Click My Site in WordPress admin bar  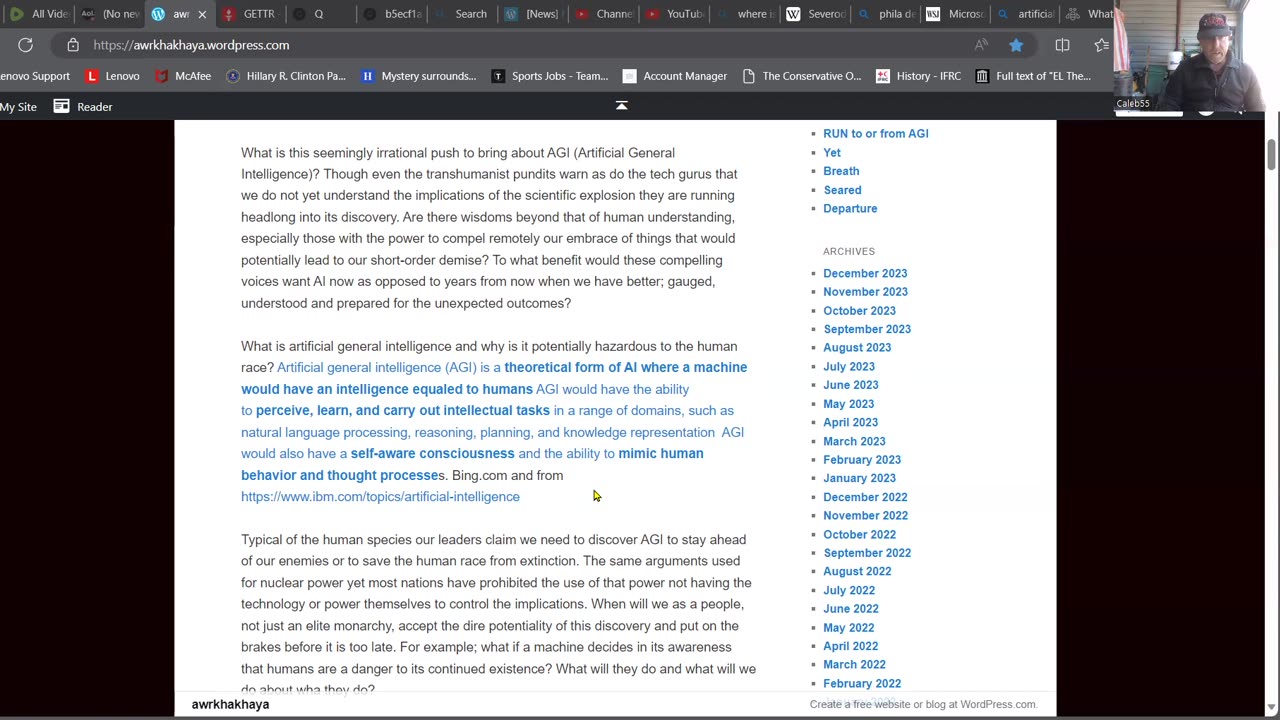click(18, 106)
